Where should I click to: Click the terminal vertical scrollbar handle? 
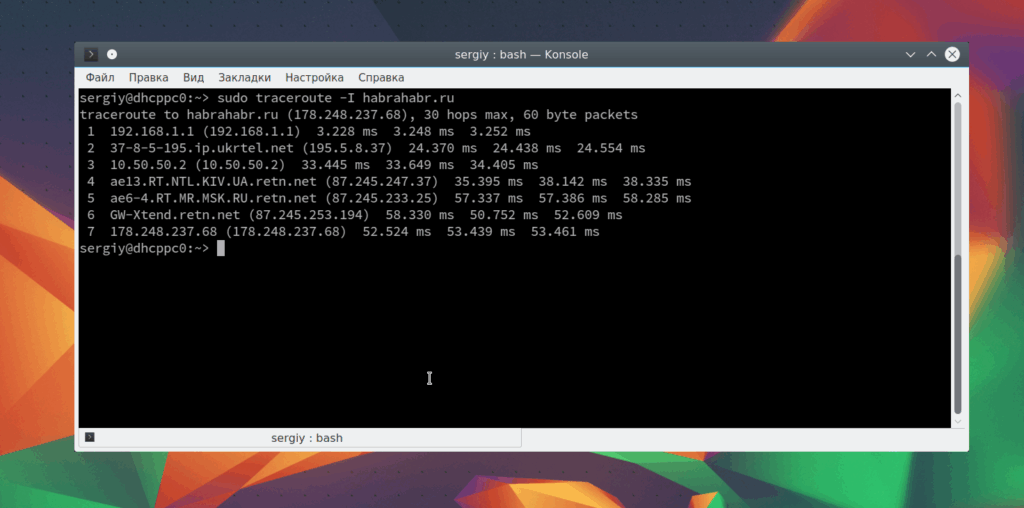pyautogui.click(x=958, y=334)
